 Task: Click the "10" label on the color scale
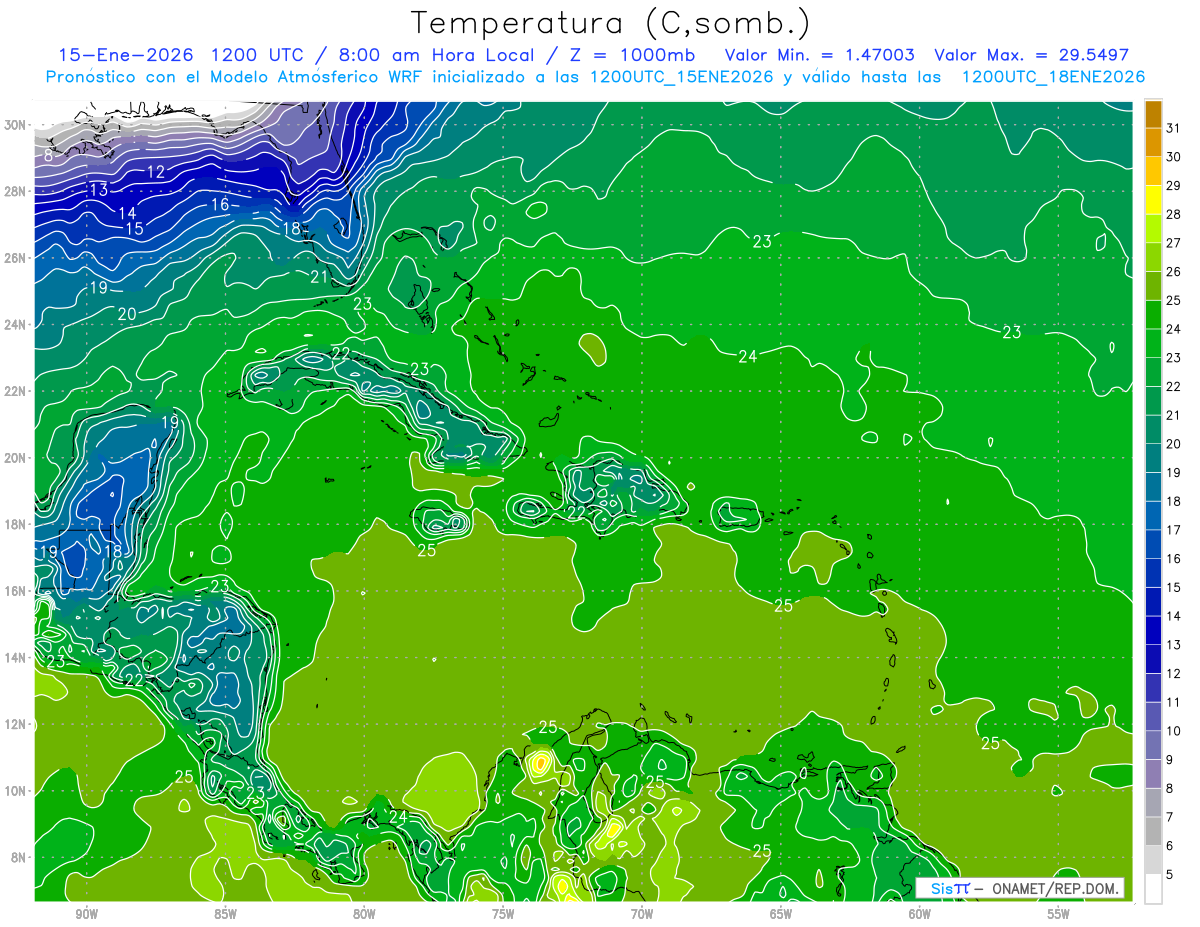coord(1173,730)
